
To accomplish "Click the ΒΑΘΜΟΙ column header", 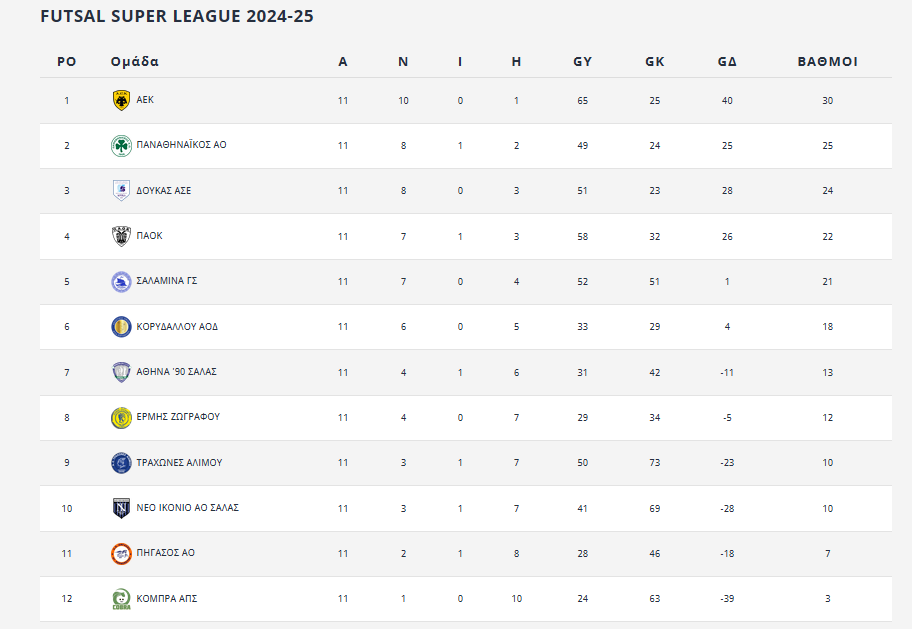I will (x=827, y=62).
